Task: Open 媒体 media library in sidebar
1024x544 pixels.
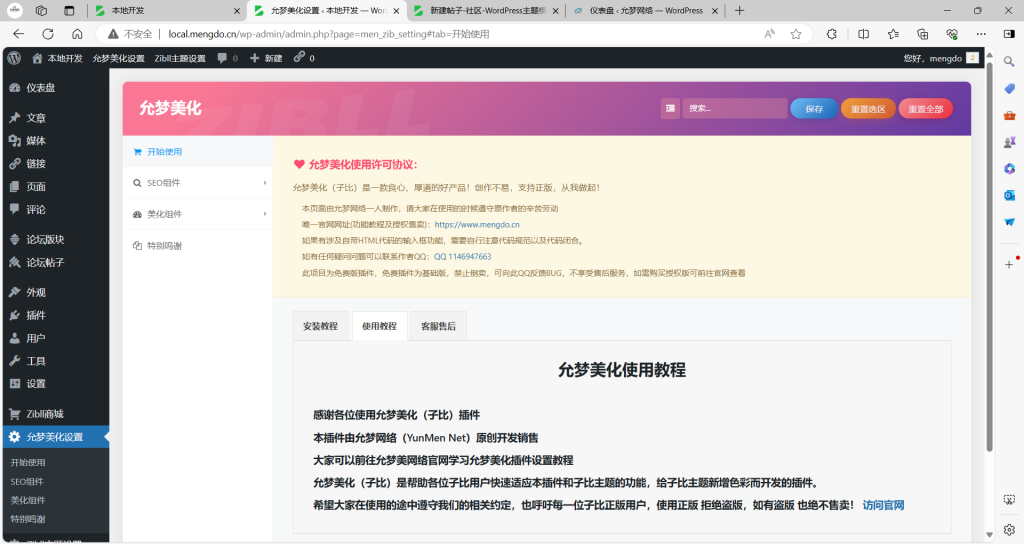Action: click(x=36, y=141)
